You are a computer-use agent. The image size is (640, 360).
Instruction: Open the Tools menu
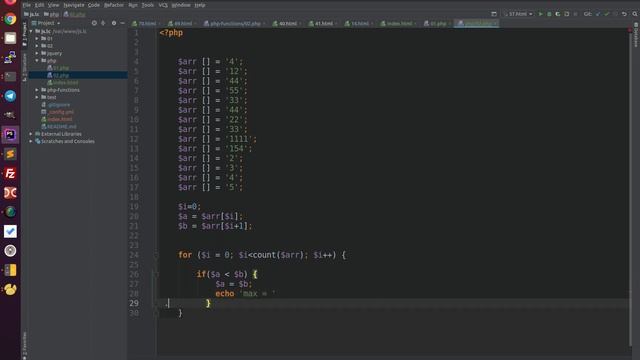click(x=147, y=5)
